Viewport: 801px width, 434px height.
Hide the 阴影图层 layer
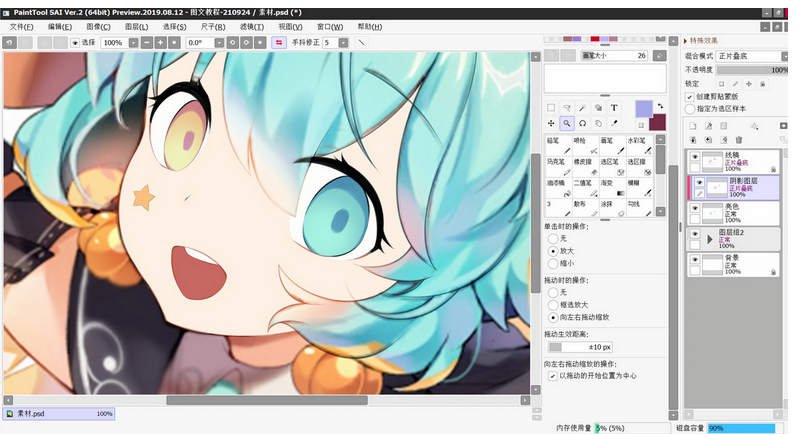click(699, 182)
